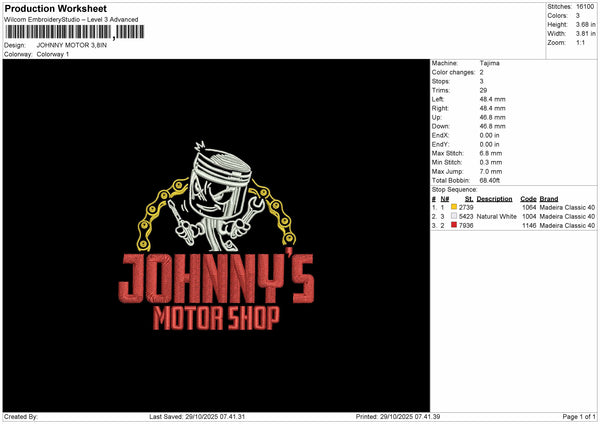600x424 pixels.
Task: Click the JOHNNY'S red lettering in the design
Action: coord(216,278)
